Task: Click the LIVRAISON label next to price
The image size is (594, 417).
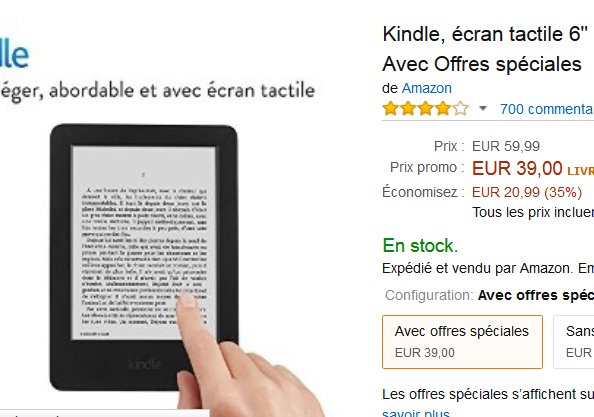Action: (580, 171)
